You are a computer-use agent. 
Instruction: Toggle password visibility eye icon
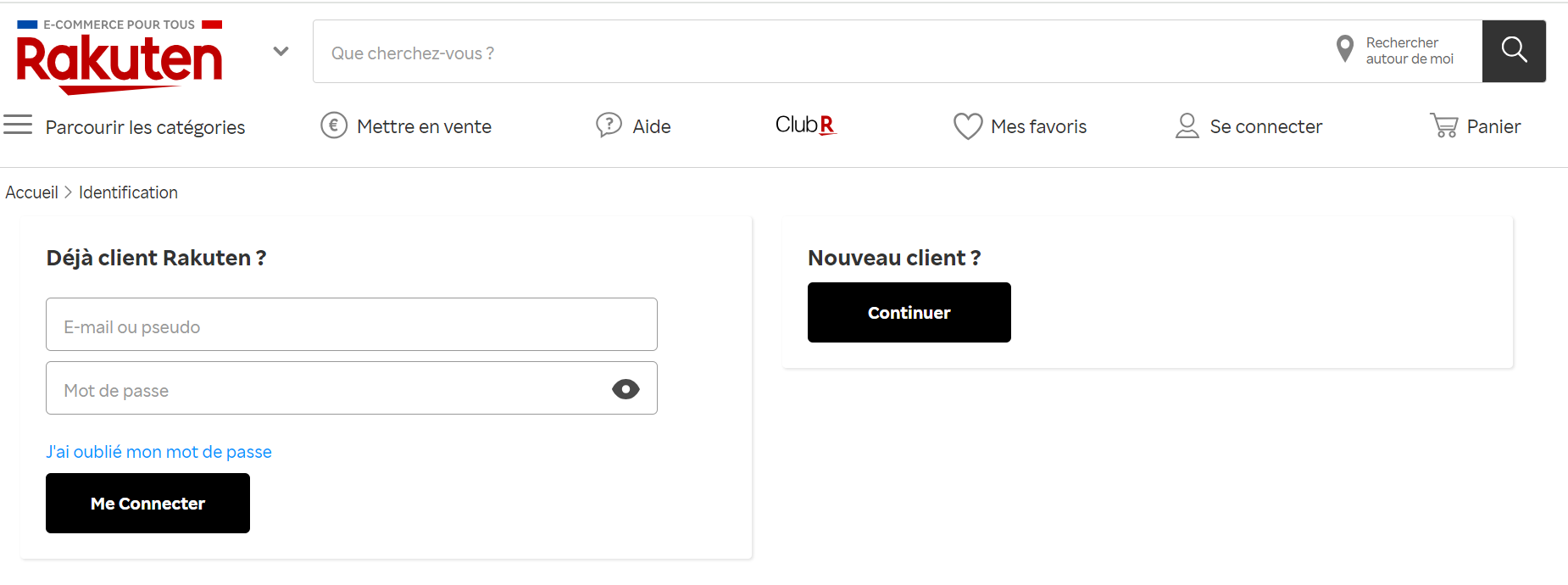pos(626,389)
